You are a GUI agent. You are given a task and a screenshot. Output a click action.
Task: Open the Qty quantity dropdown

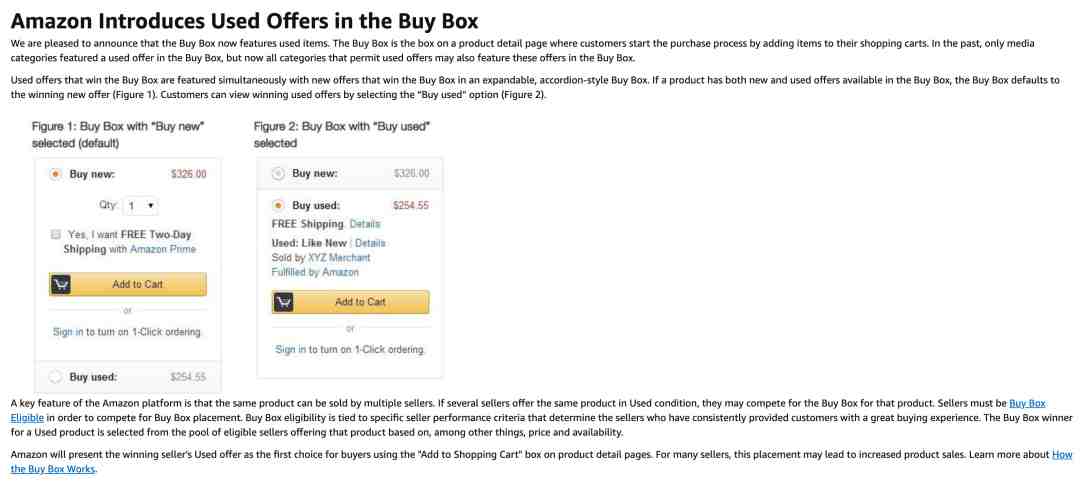click(141, 205)
